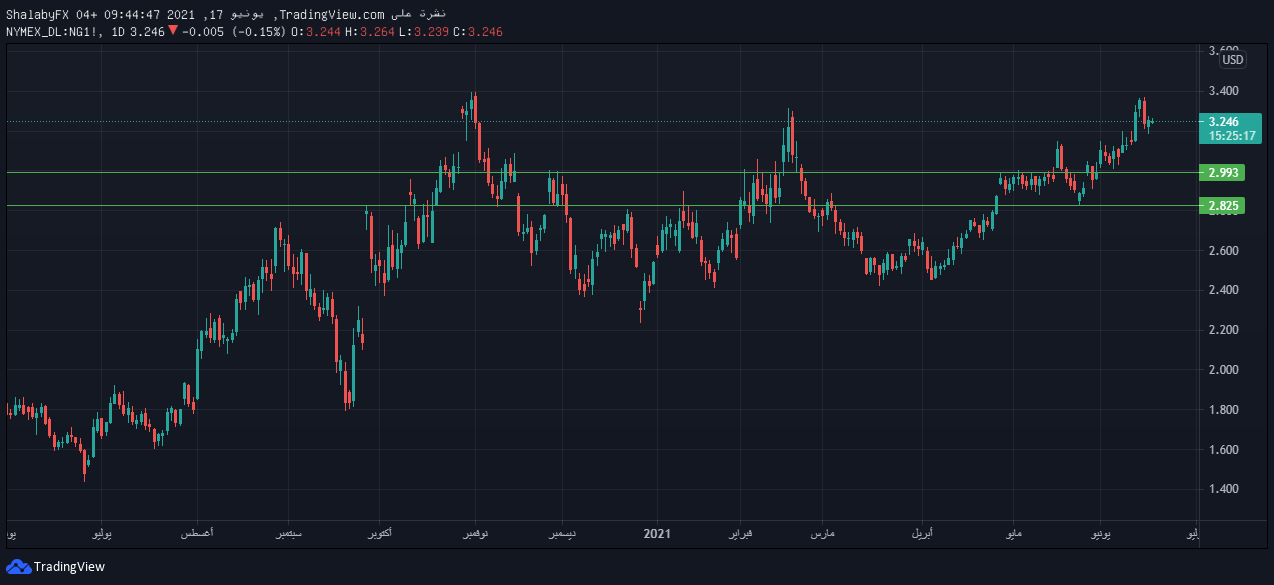Click the high price value 3.264

coord(377,32)
